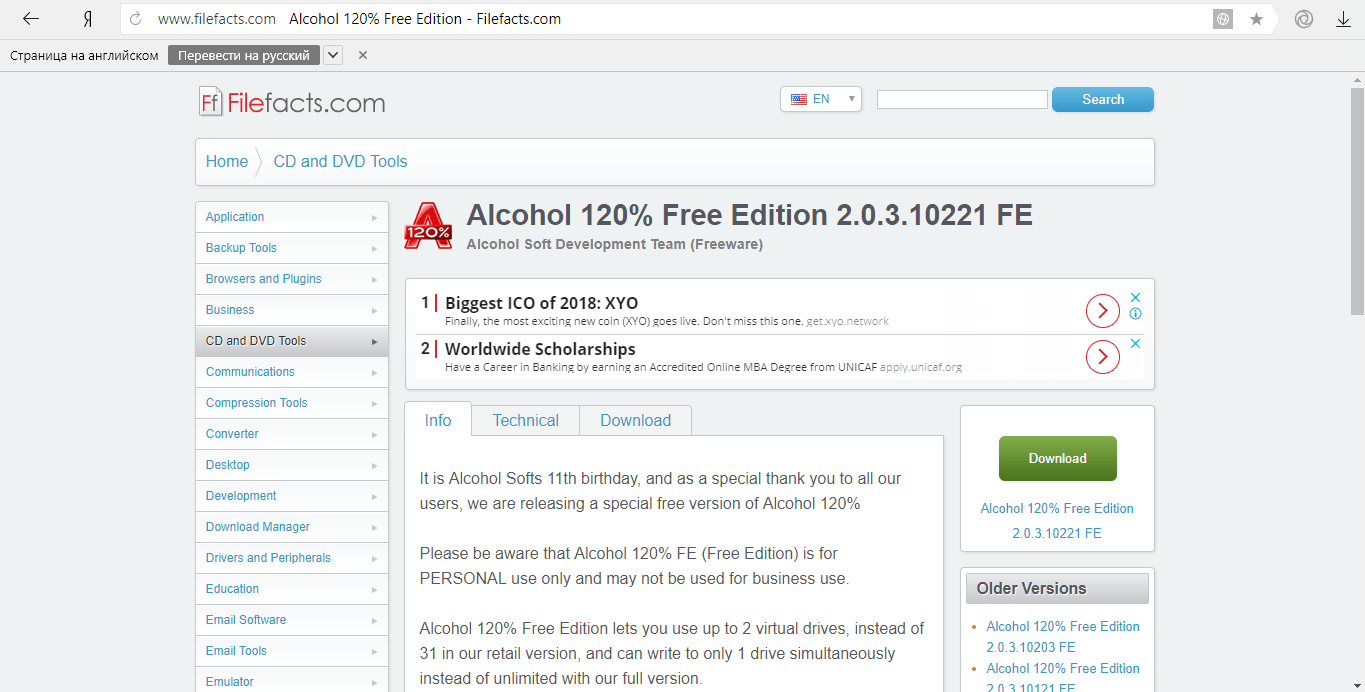Open the Worldwide Scholarships ad arrow button
The height and width of the screenshot is (692, 1365).
pyautogui.click(x=1102, y=357)
